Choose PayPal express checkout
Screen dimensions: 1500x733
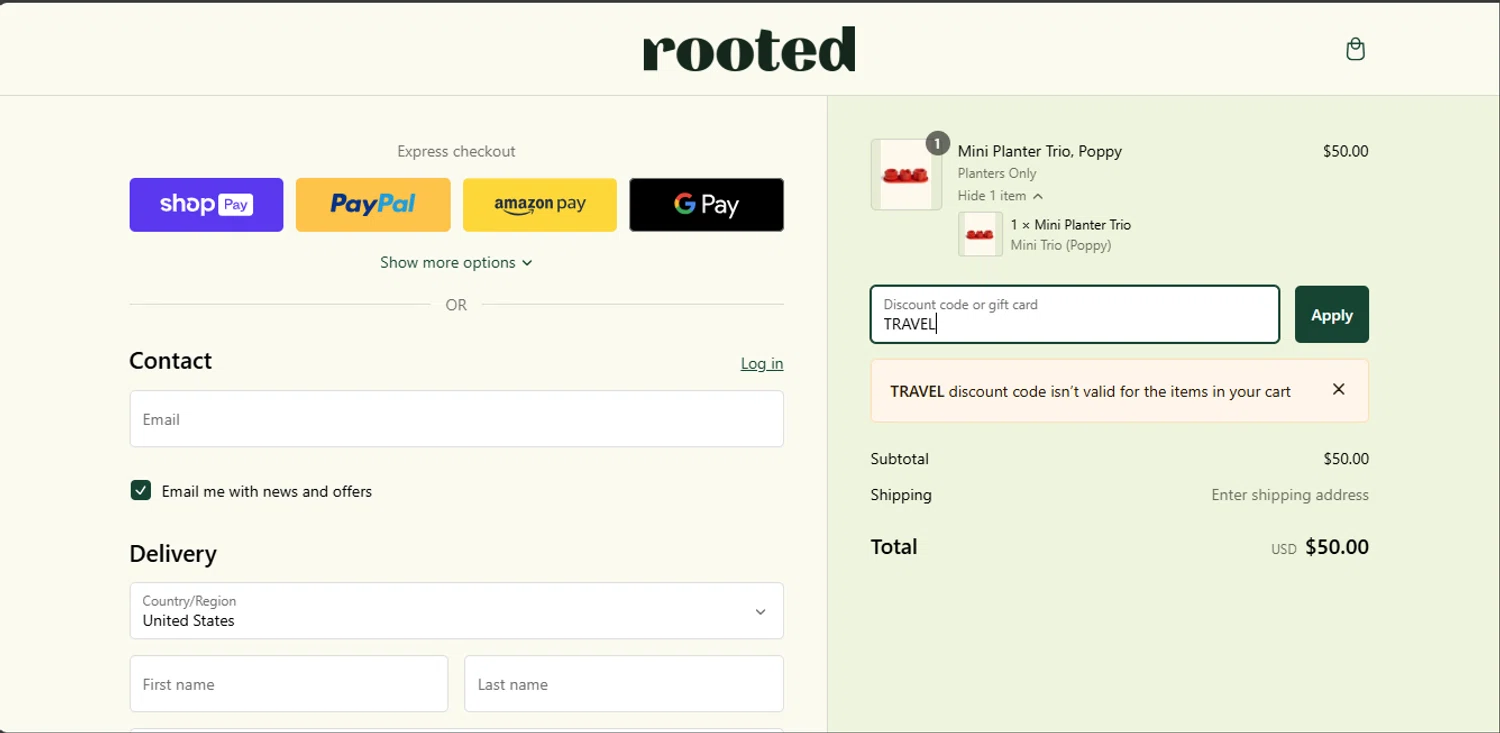point(373,205)
